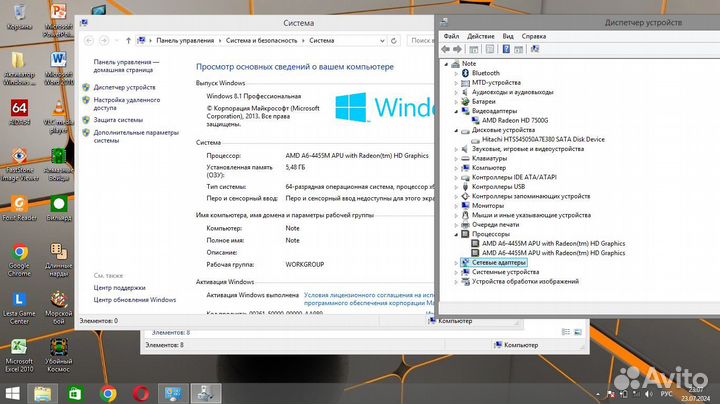Open Диспетчер устройств link in sidebar

(124, 87)
